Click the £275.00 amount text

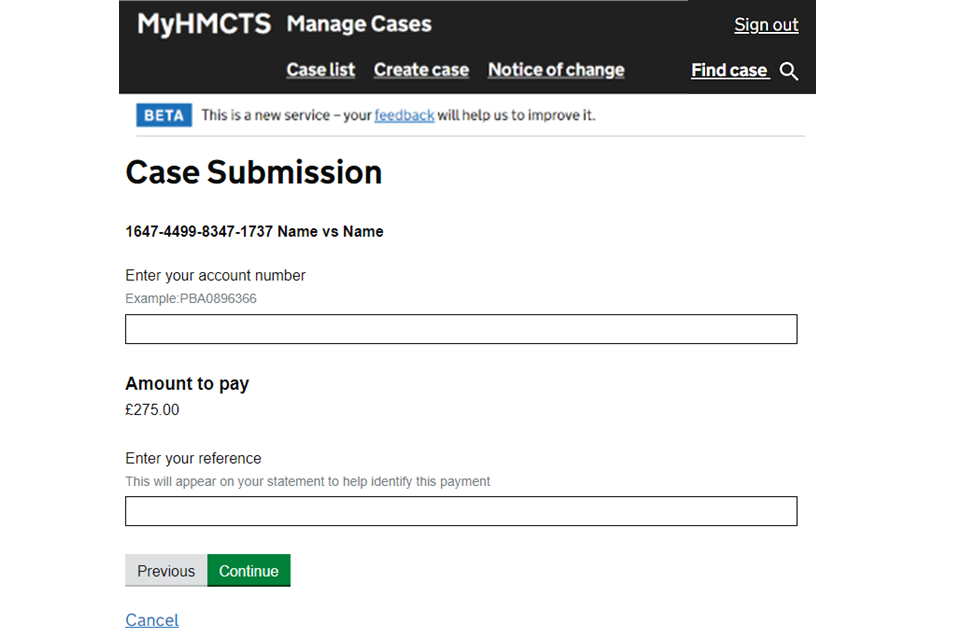[152, 409]
